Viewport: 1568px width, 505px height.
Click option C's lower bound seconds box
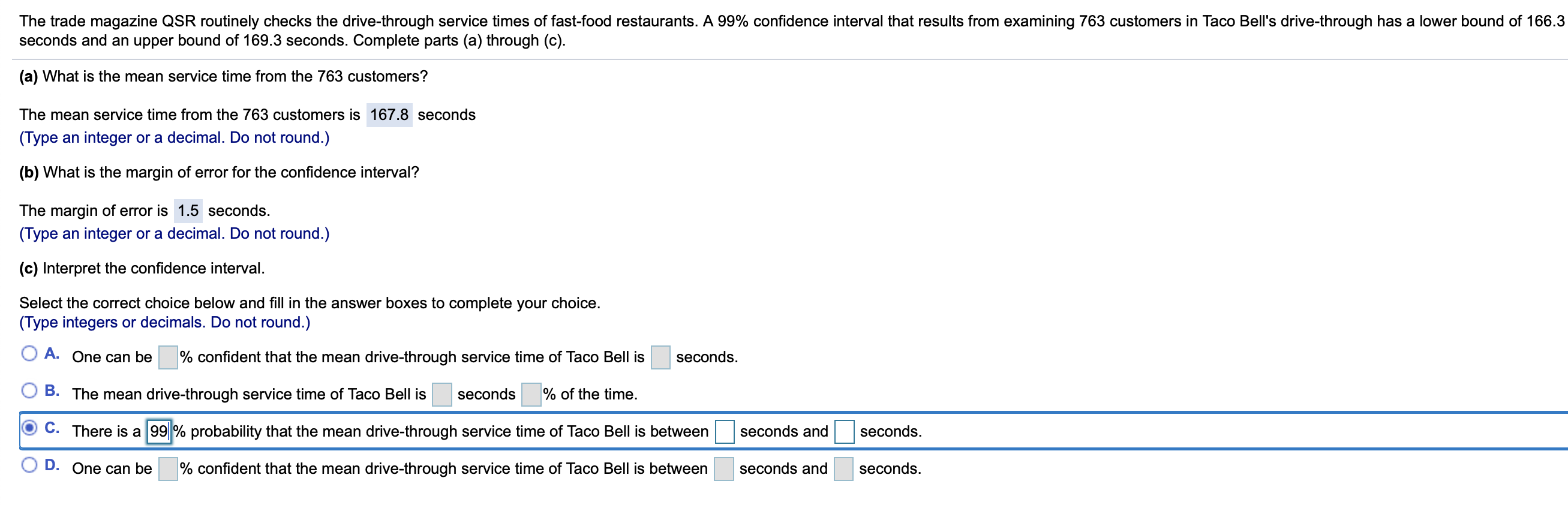pos(725,432)
